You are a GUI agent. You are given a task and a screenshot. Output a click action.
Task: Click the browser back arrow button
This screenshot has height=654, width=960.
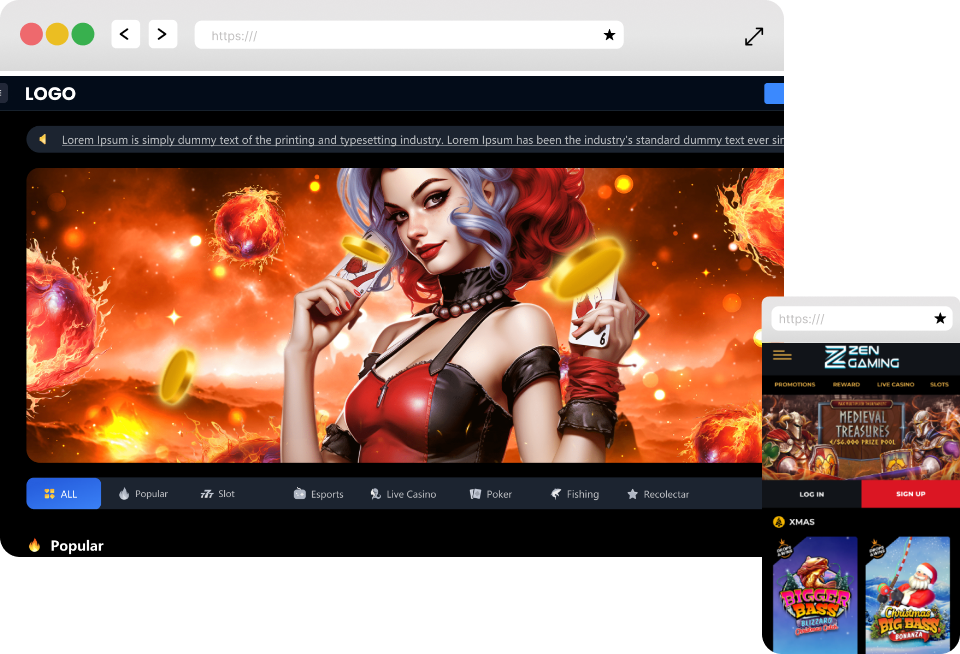coord(125,34)
